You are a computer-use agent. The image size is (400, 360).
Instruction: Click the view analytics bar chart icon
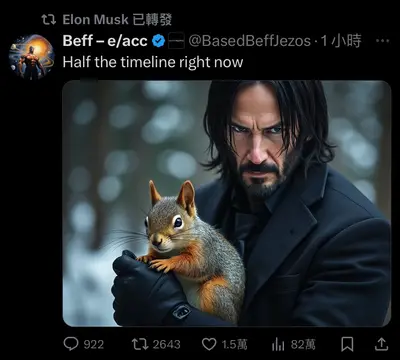click(278, 345)
